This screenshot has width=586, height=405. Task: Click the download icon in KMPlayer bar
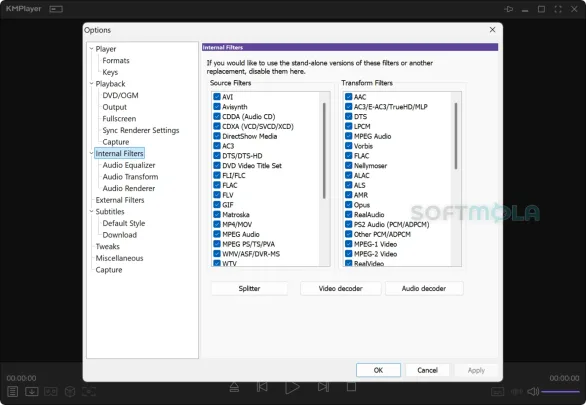pos(32,391)
